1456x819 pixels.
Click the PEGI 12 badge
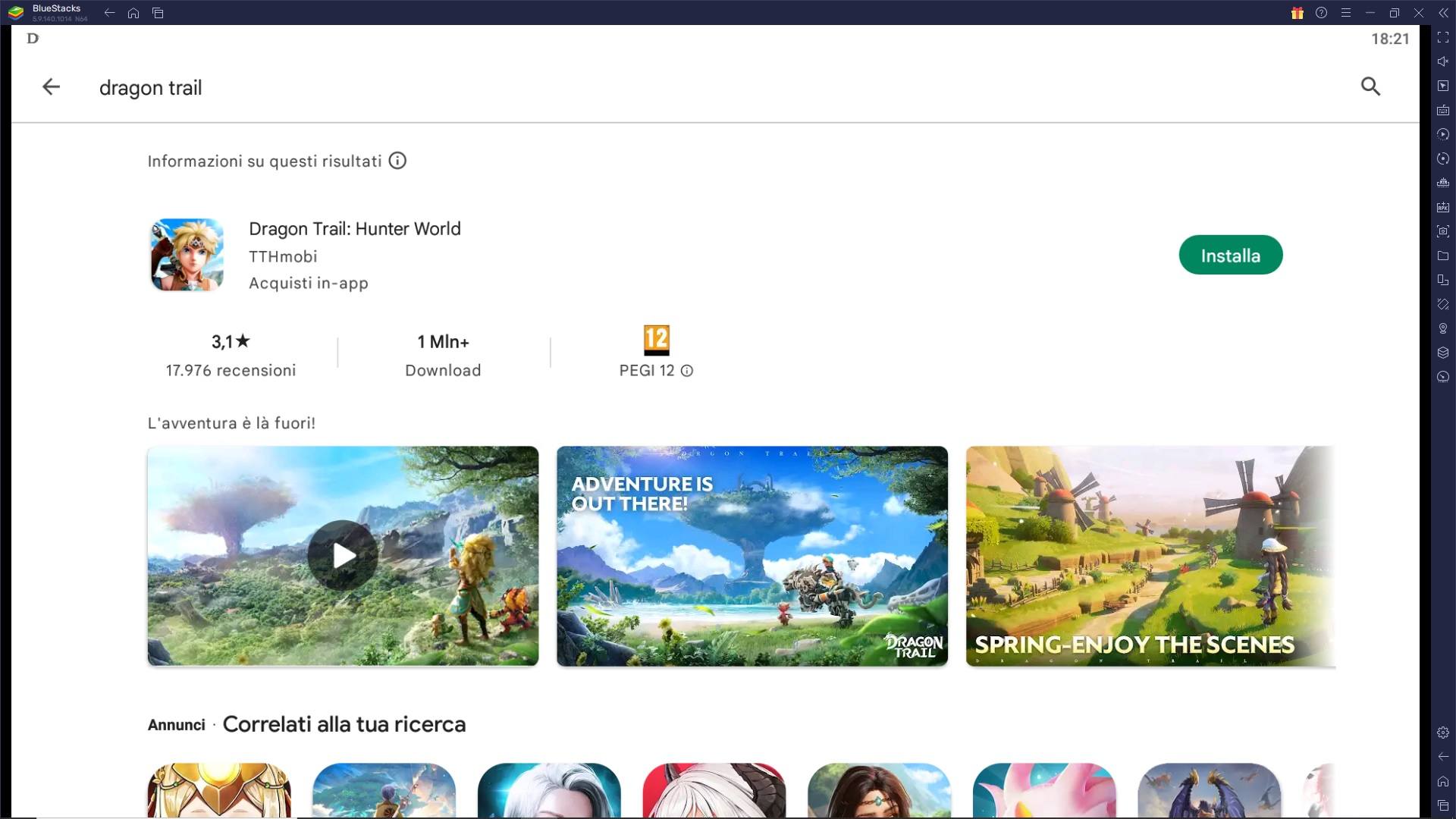pos(657,340)
